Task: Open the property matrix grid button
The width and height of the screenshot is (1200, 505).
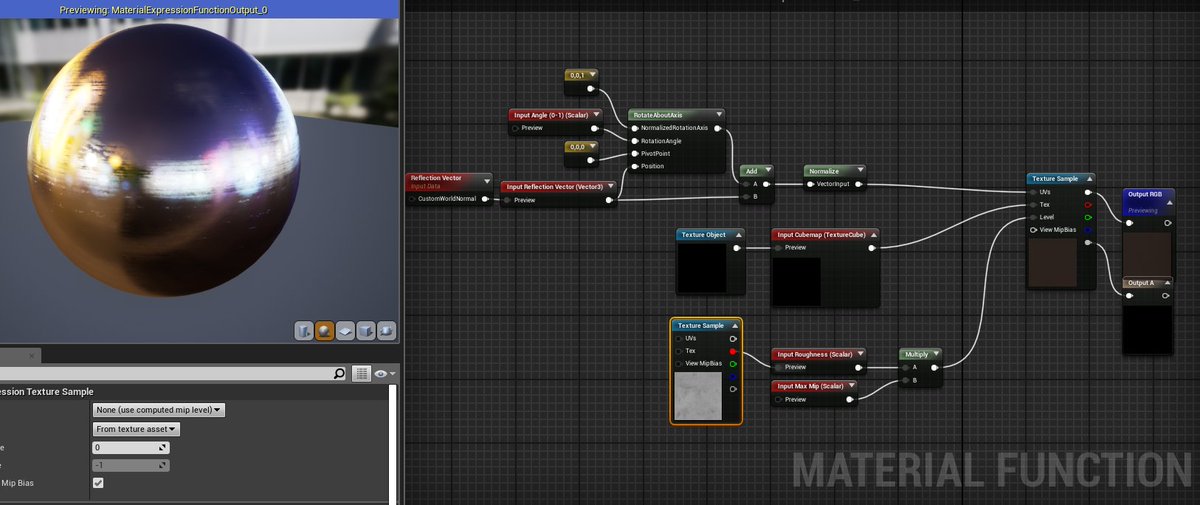Action: [x=361, y=374]
